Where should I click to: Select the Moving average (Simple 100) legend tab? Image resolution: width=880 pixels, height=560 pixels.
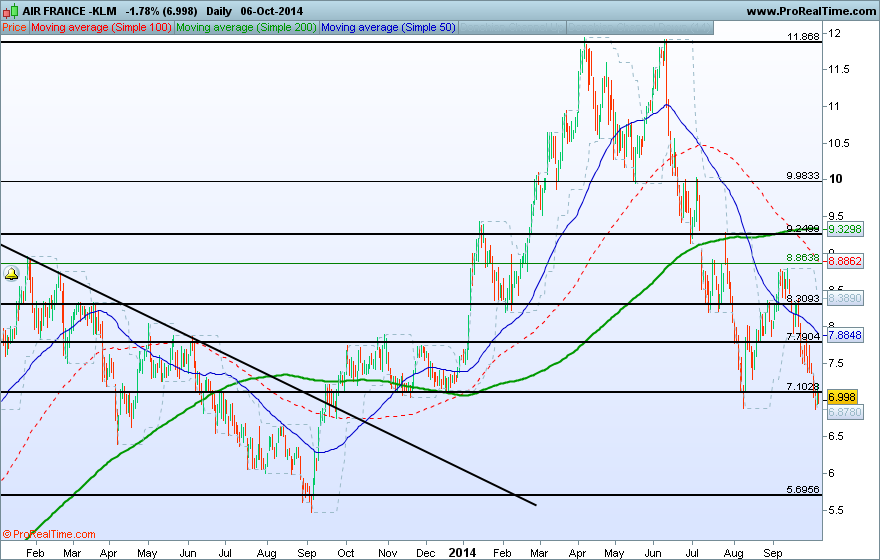(101, 27)
